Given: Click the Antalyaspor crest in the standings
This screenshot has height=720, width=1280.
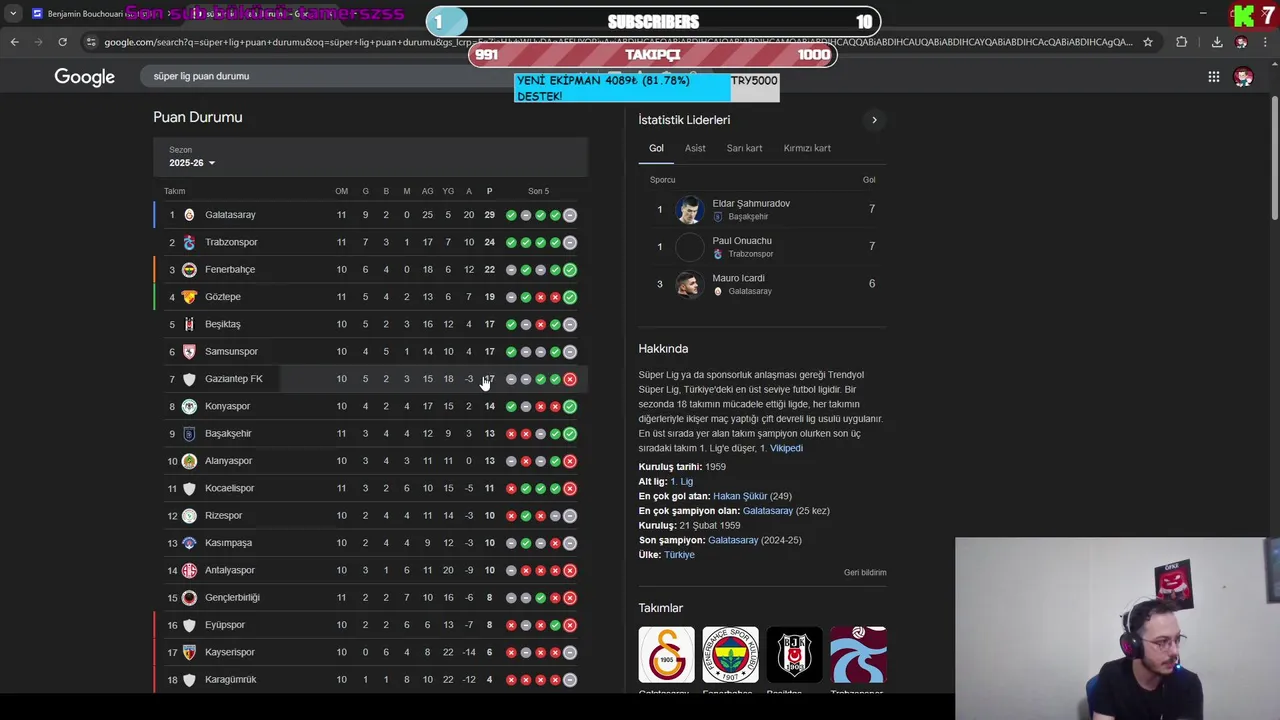Looking at the screenshot, I should tap(189, 570).
